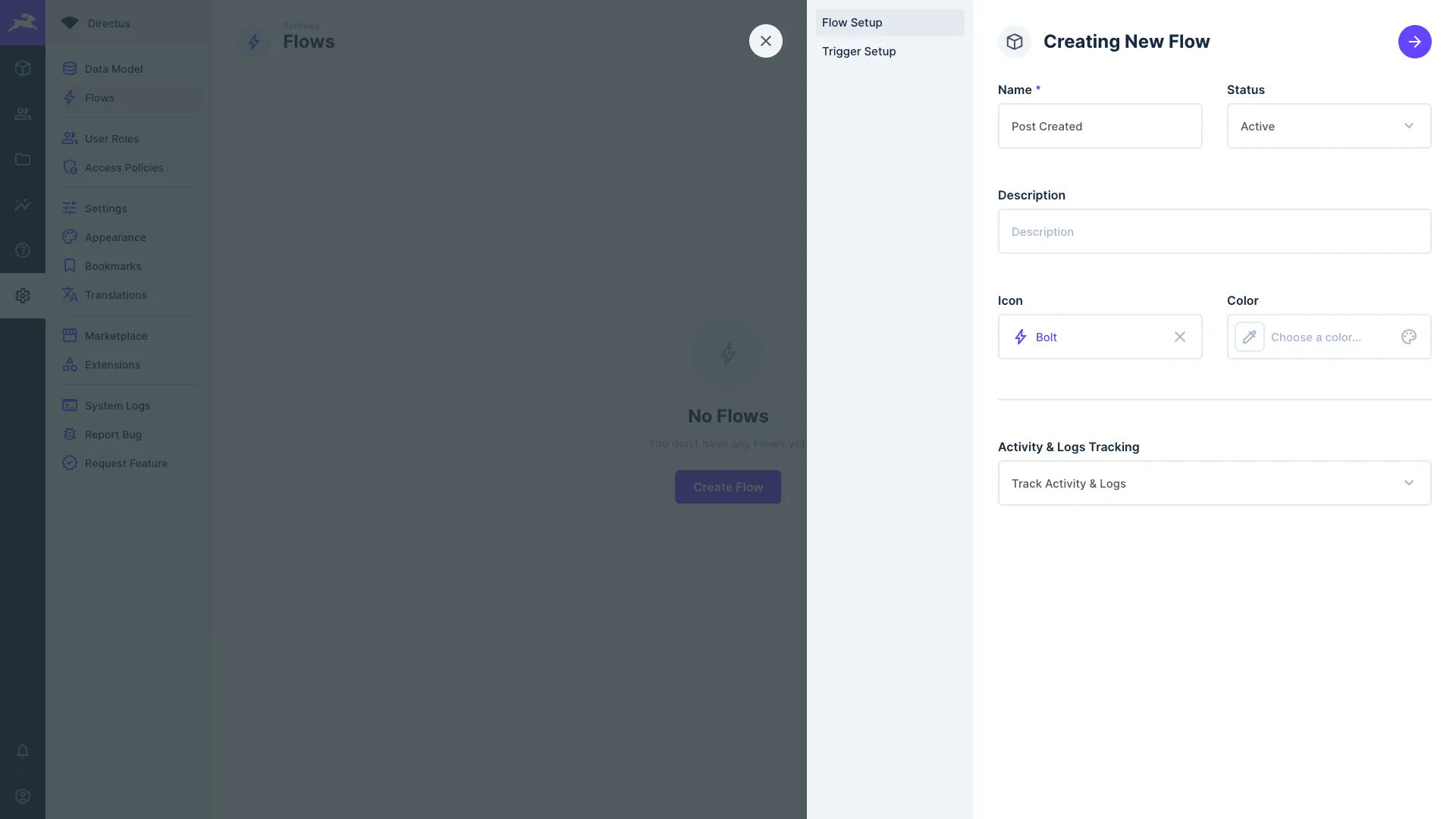Open the User Directory module icon

23,114
